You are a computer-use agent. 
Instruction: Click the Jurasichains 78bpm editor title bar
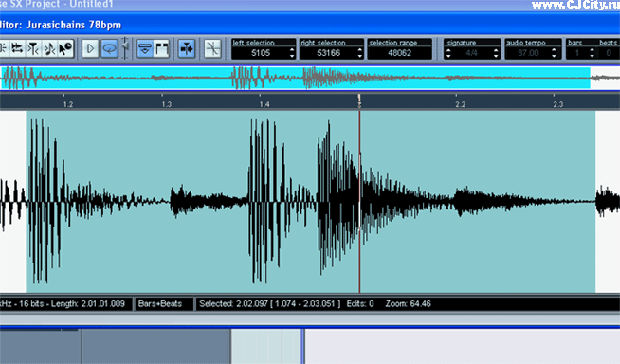(x=310, y=25)
